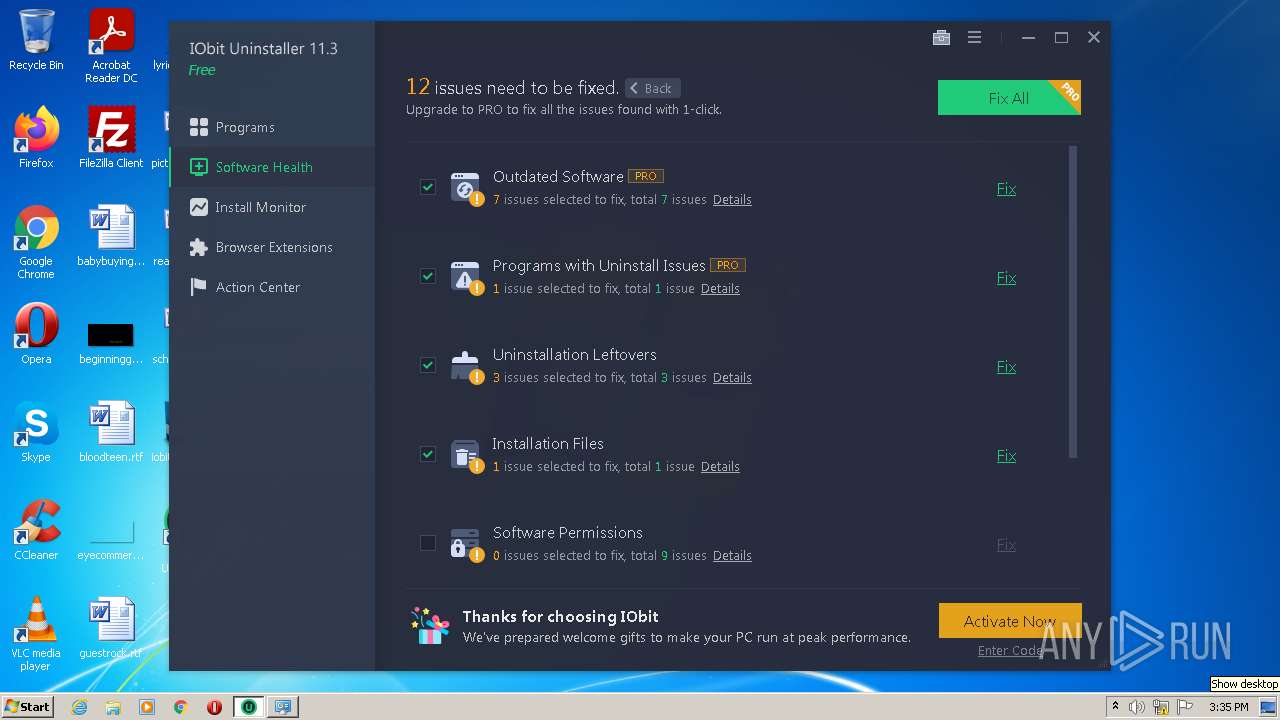Screen dimensions: 1280x720
Task: Select the guestrock.rtf file icon
Action: (111, 627)
